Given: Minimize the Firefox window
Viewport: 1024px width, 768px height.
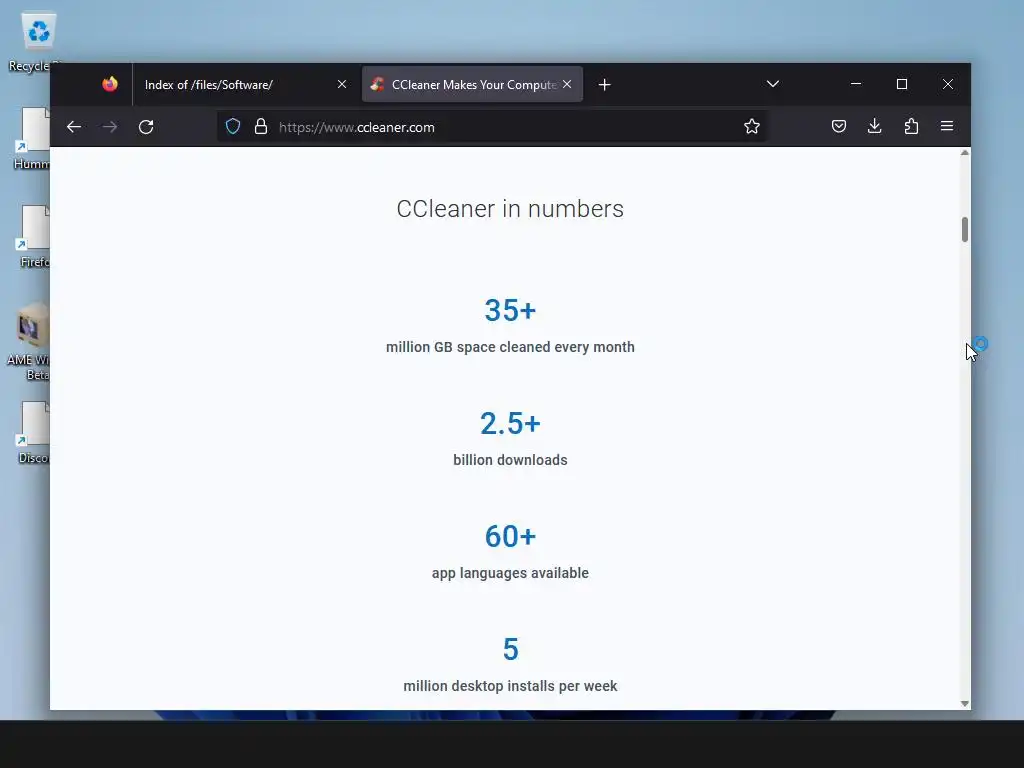Looking at the screenshot, I should (x=856, y=84).
